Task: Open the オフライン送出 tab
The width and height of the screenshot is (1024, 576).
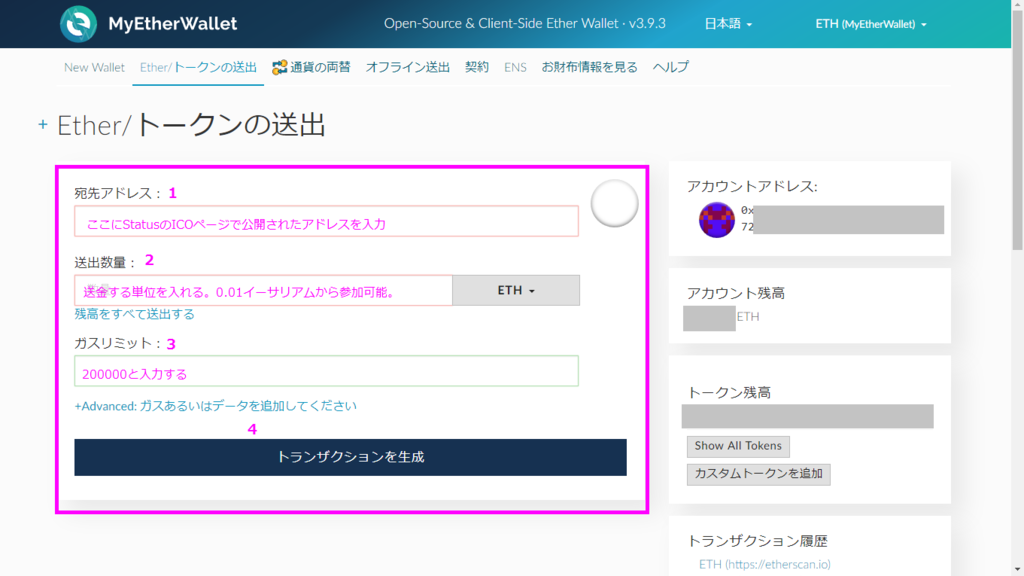Action: coord(408,67)
